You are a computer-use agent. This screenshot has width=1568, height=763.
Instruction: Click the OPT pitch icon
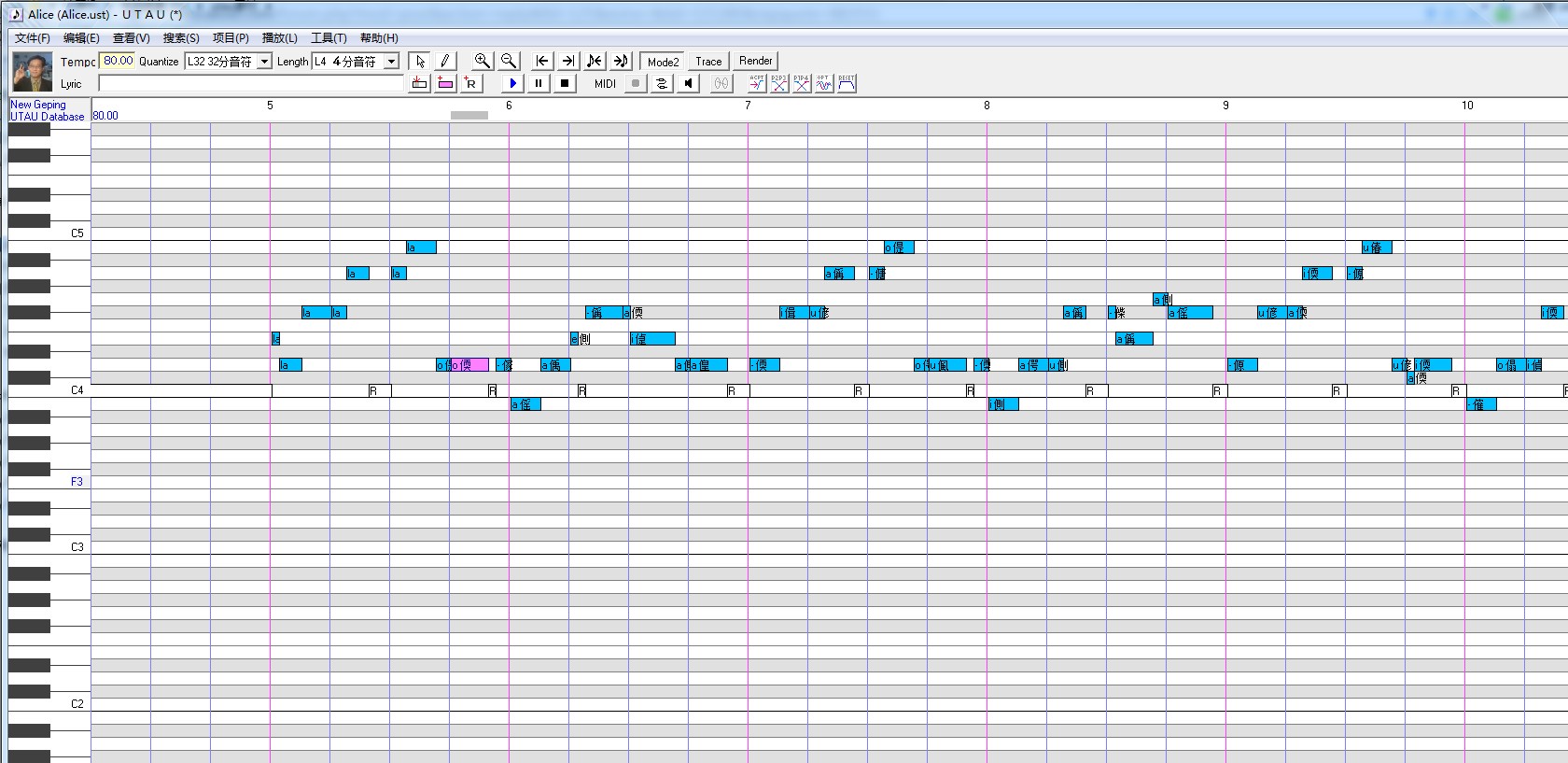pos(824,83)
